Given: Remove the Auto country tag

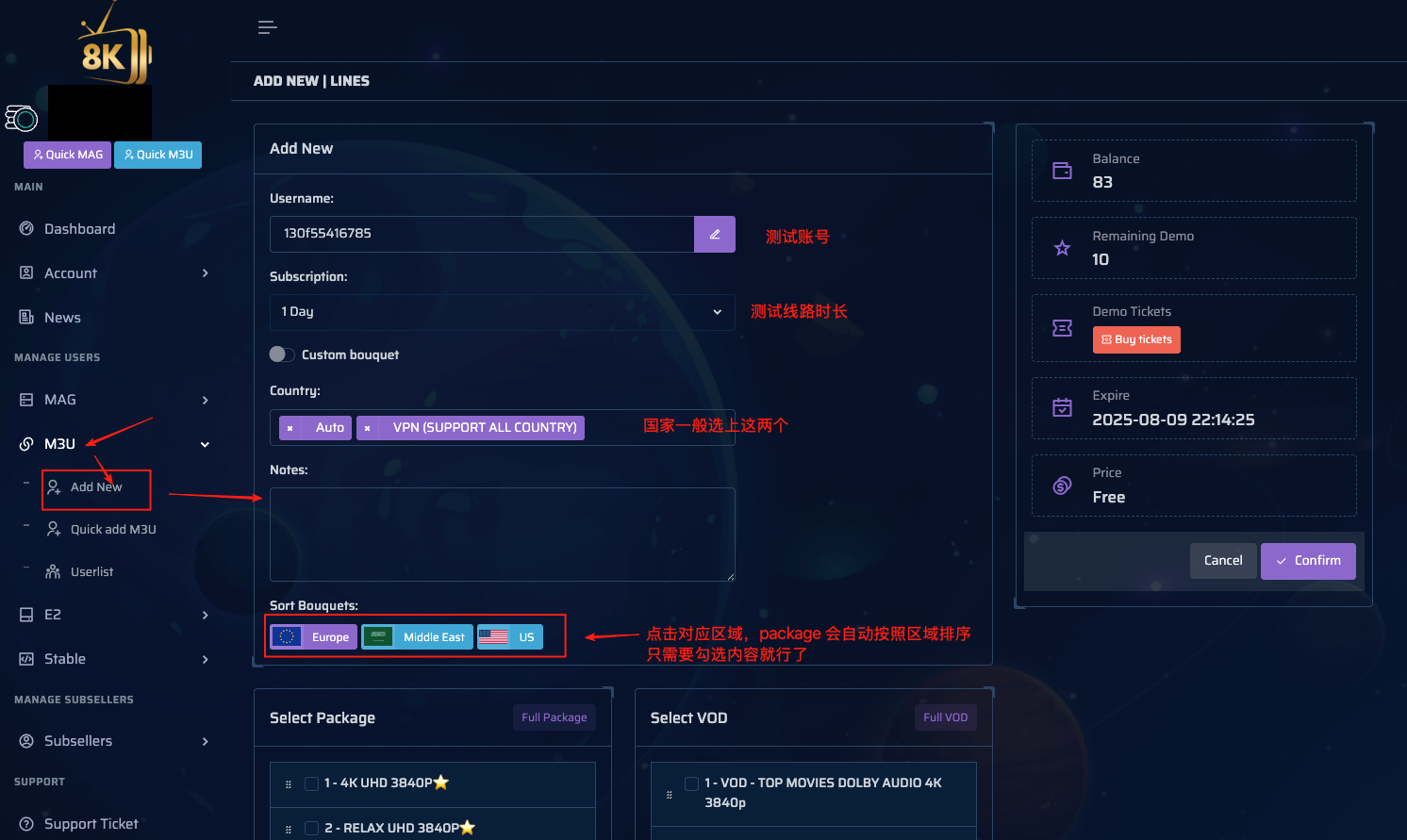Looking at the screenshot, I should (x=290, y=428).
